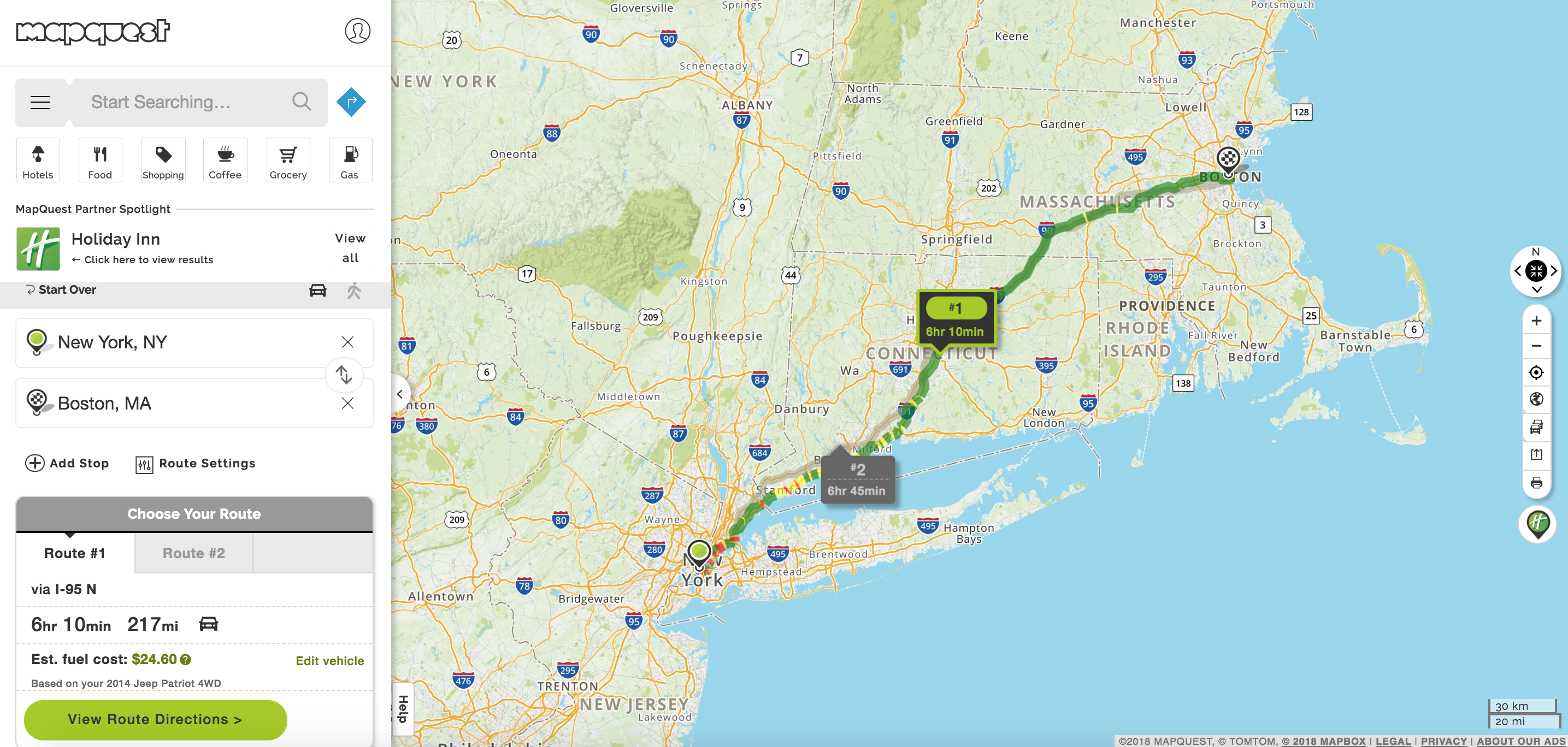Image resolution: width=1568 pixels, height=747 pixels.
Task: Click the hamburger menu icon
Action: coord(40,102)
